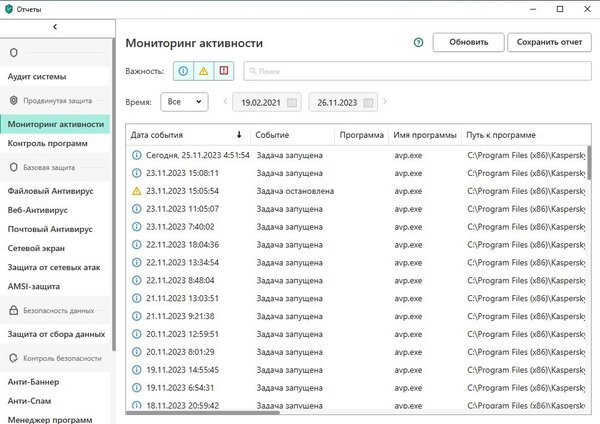The height and width of the screenshot is (424, 600).
Task: Click info icon of 23.11.2023 15:08:11 event
Action: click(137, 173)
